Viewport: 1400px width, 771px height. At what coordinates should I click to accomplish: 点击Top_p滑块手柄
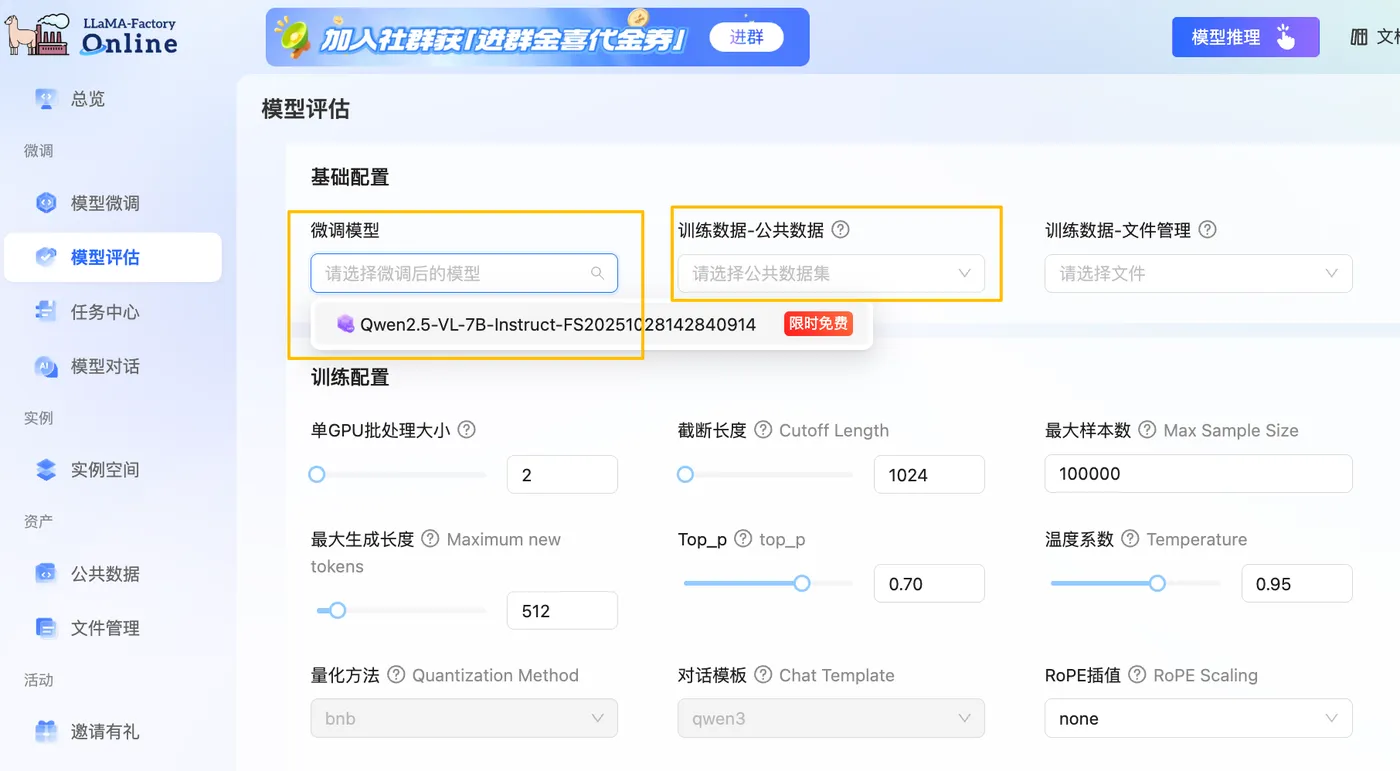(802, 583)
